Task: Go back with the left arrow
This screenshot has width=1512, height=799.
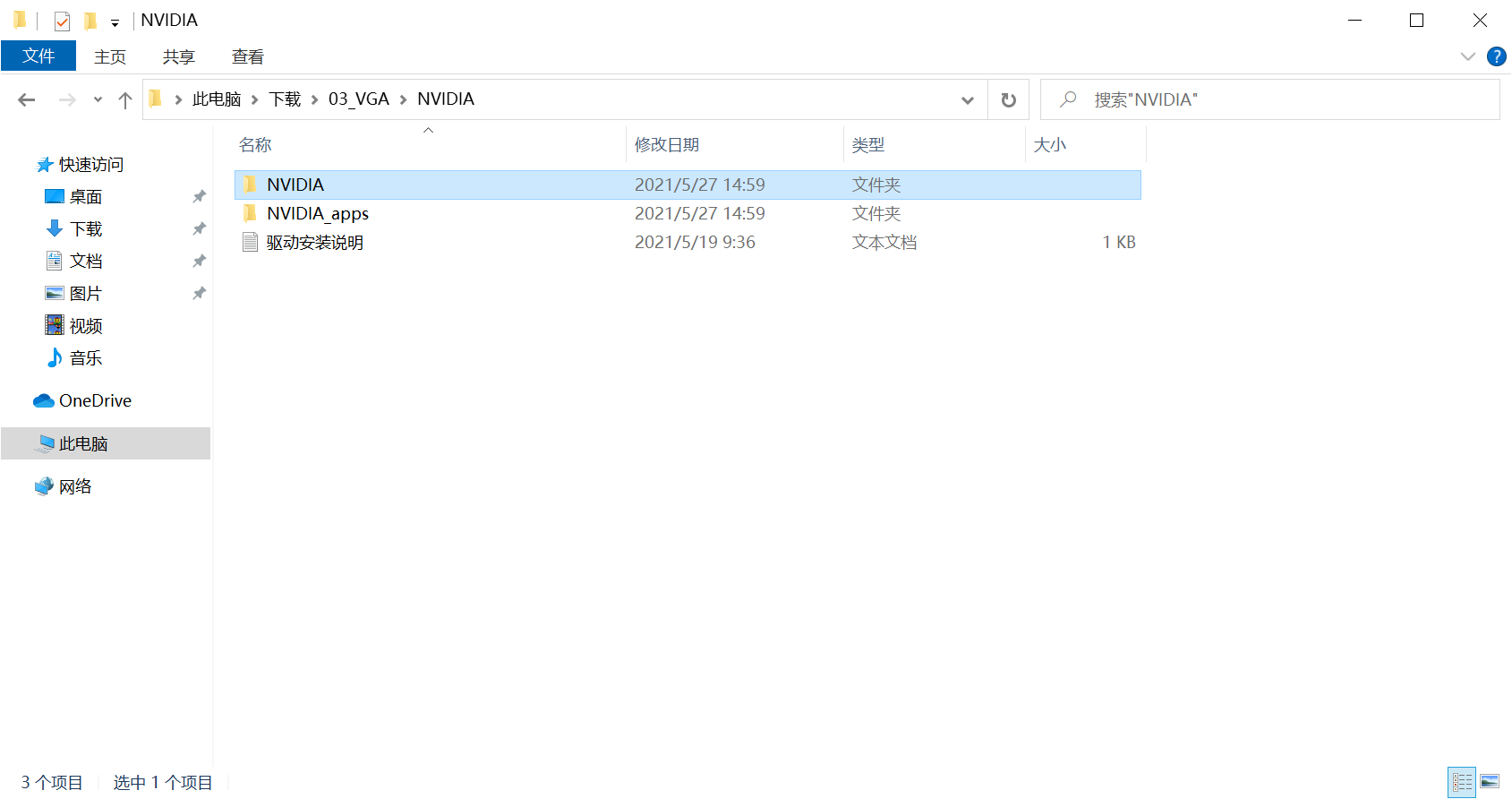Action: (27, 99)
